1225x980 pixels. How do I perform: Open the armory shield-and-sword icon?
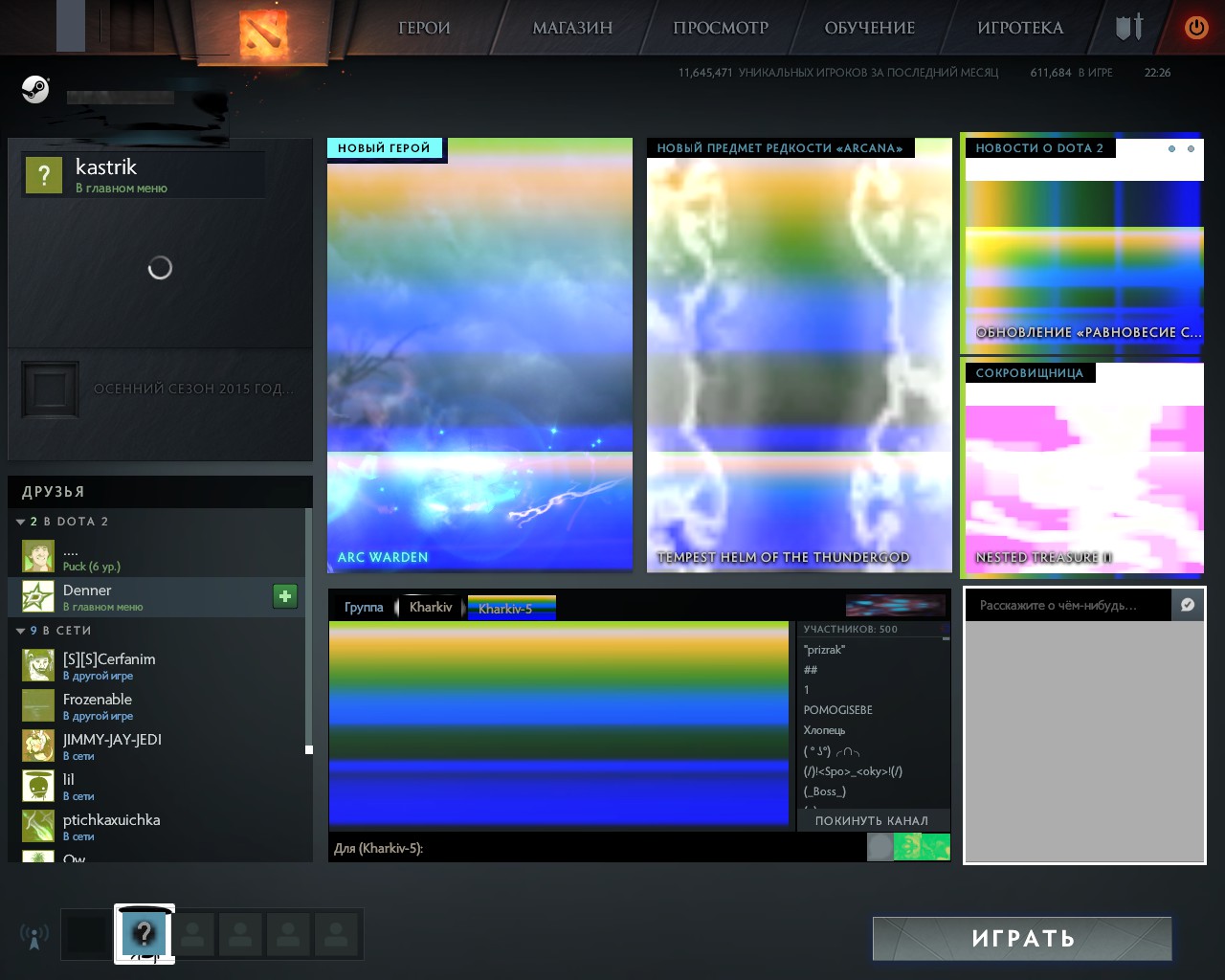pyautogui.click(x=1129, y=27)
